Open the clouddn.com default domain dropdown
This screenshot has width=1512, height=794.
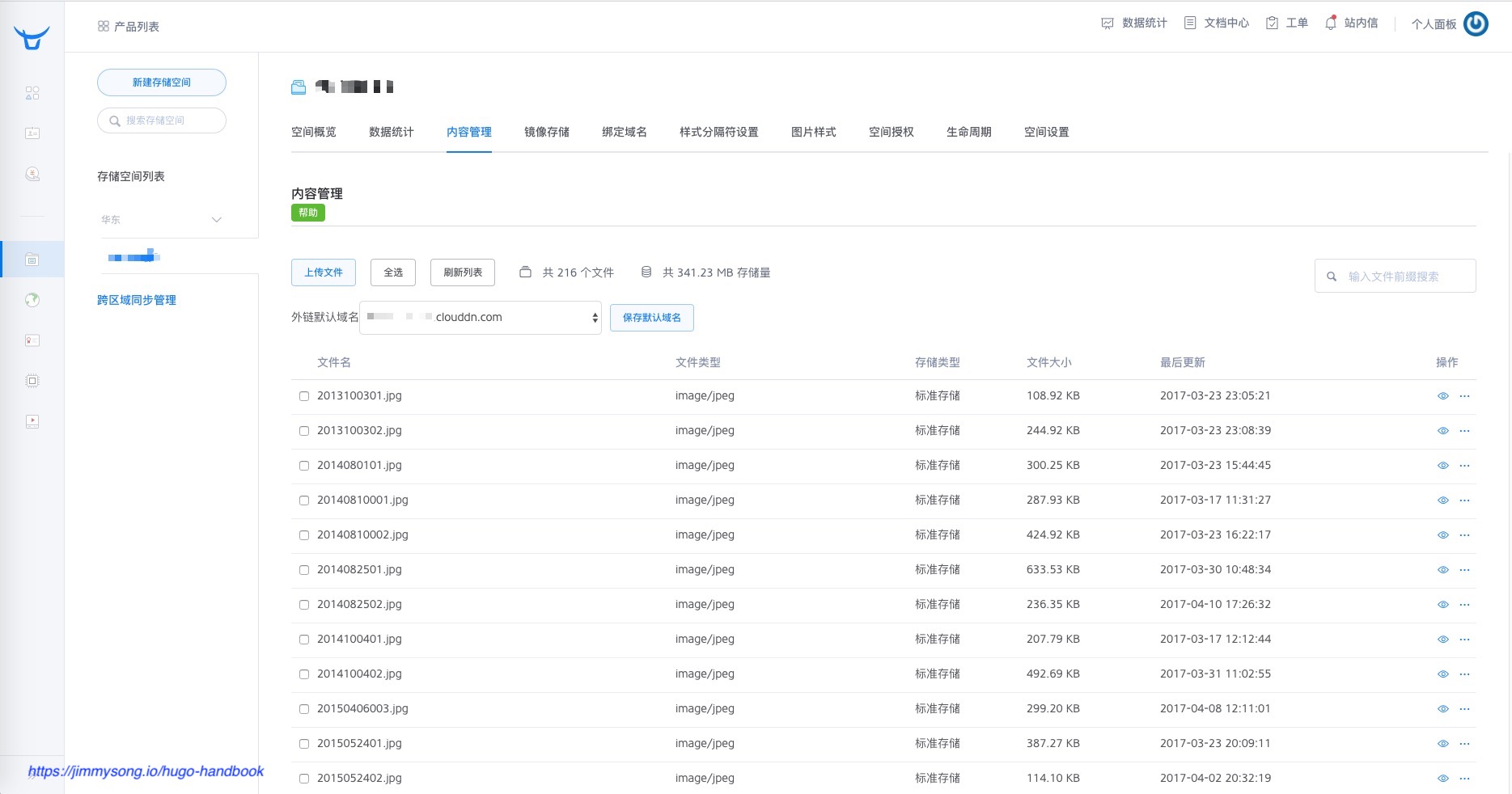pos(481,318)
